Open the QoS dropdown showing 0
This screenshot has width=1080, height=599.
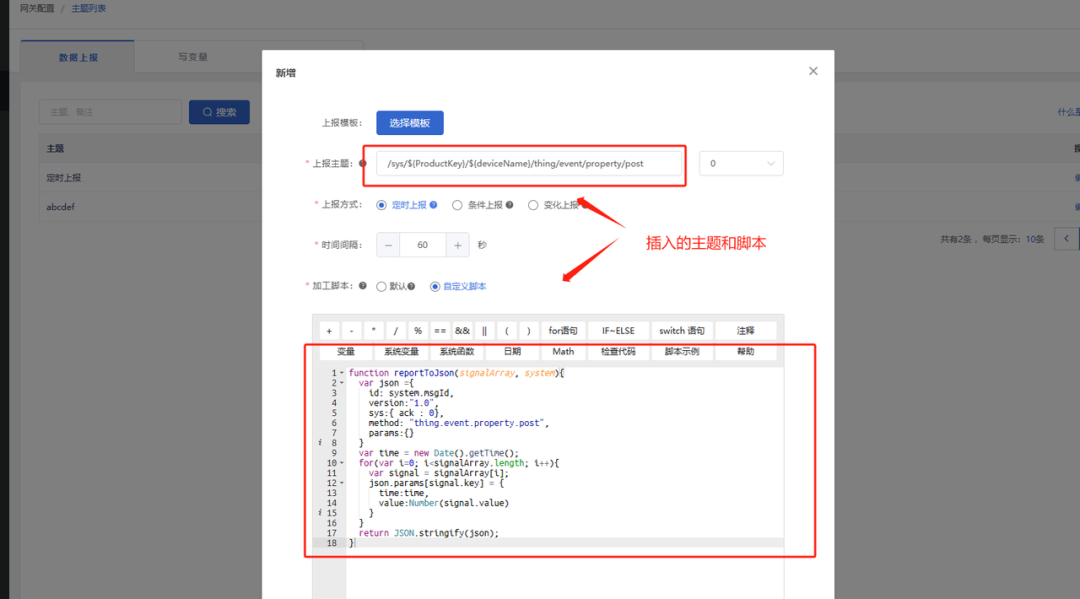pos(740,163)
